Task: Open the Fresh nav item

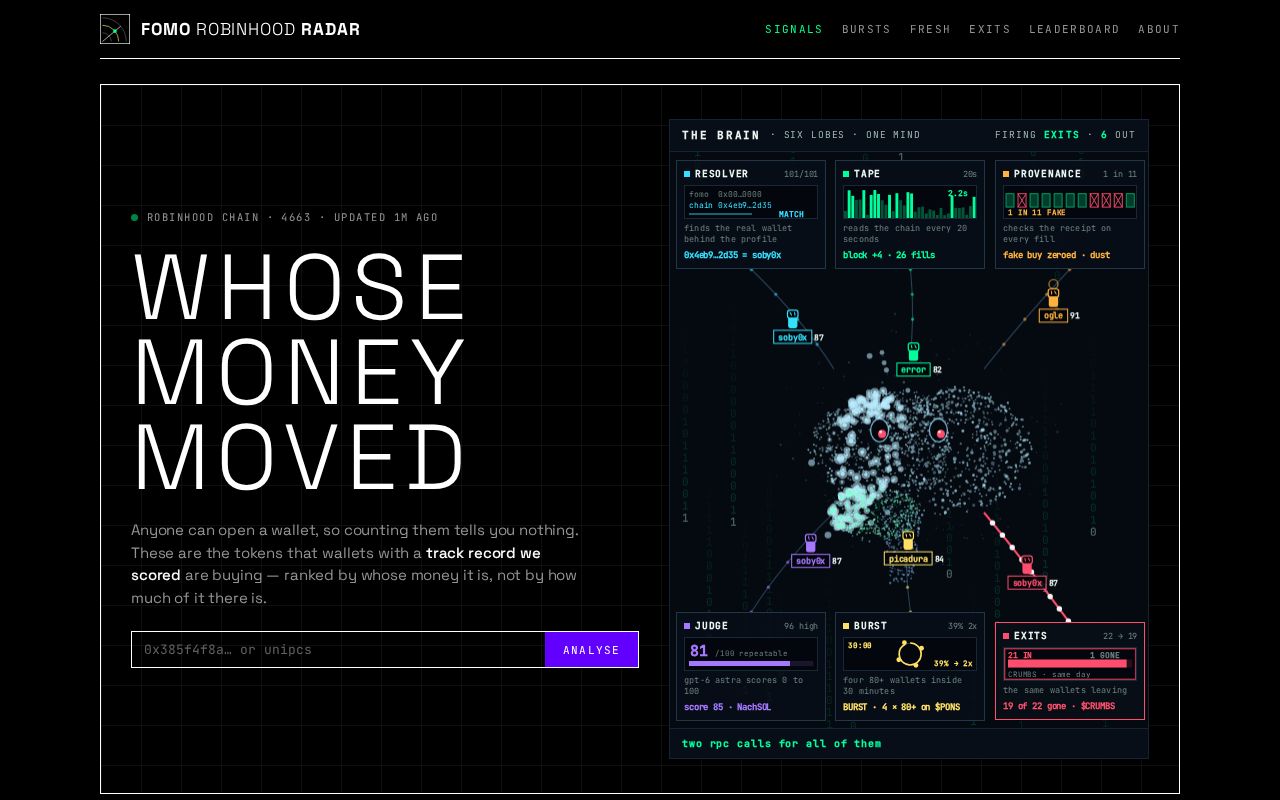Action: pyautogui.click(x=930, y=29)
